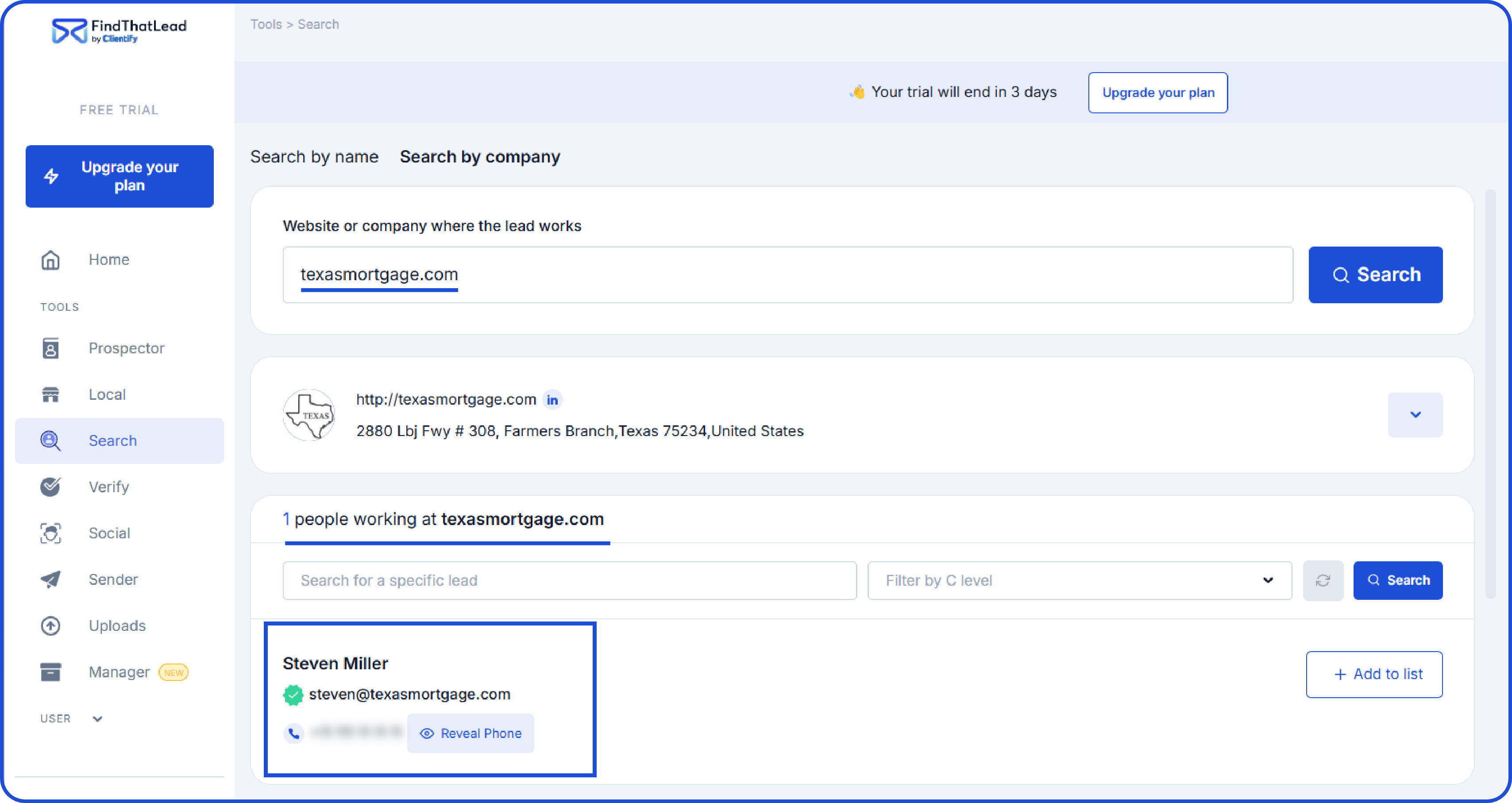This screenshot has height=803, width=1512.
Task: Add Steven Miller to a list
Action: tap(1374, 675)
